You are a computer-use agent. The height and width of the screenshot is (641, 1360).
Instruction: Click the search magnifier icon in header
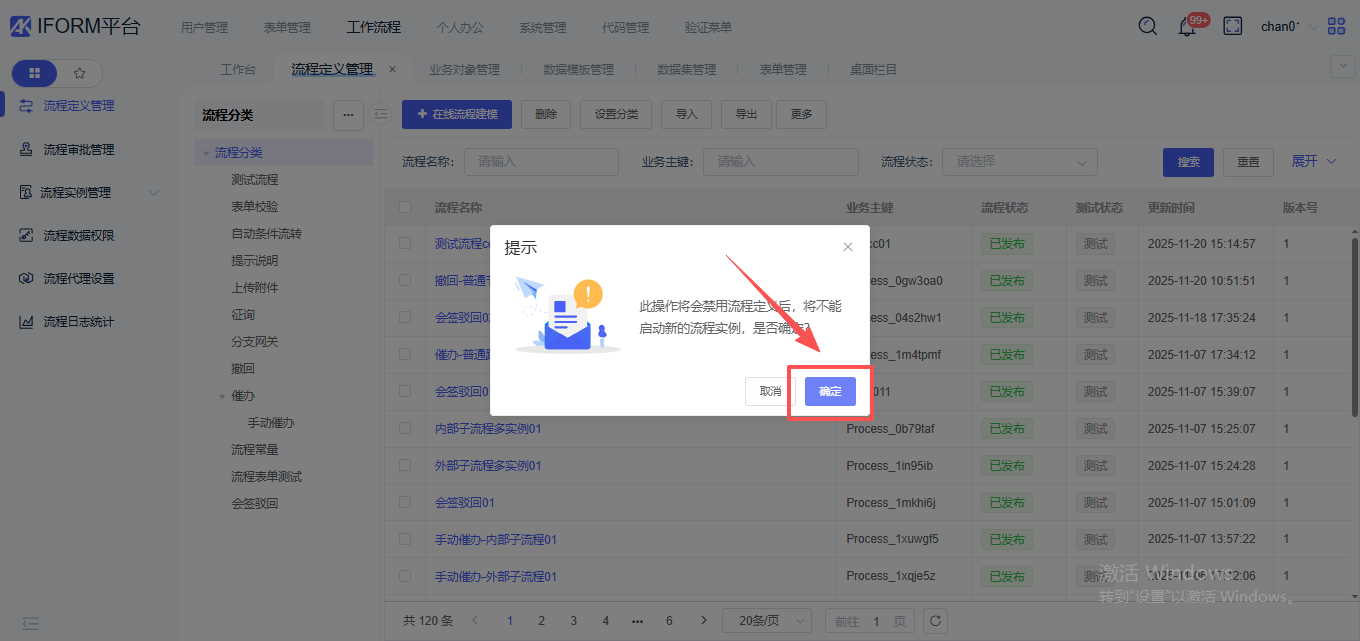point(1148,27)
